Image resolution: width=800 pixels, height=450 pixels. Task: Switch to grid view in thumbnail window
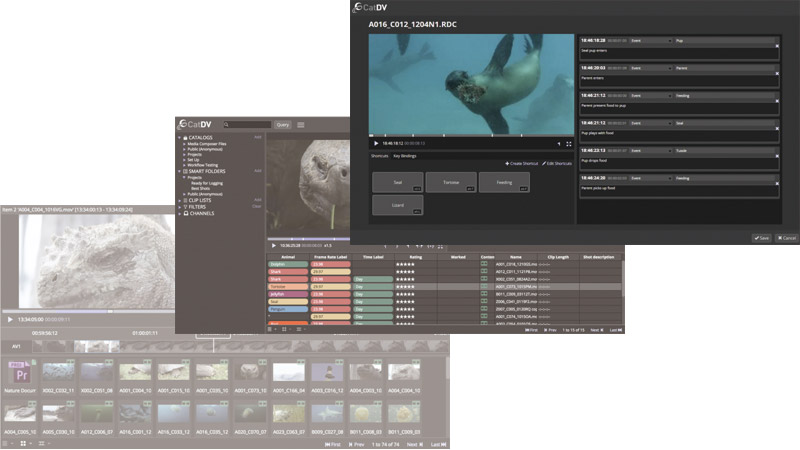23,444
